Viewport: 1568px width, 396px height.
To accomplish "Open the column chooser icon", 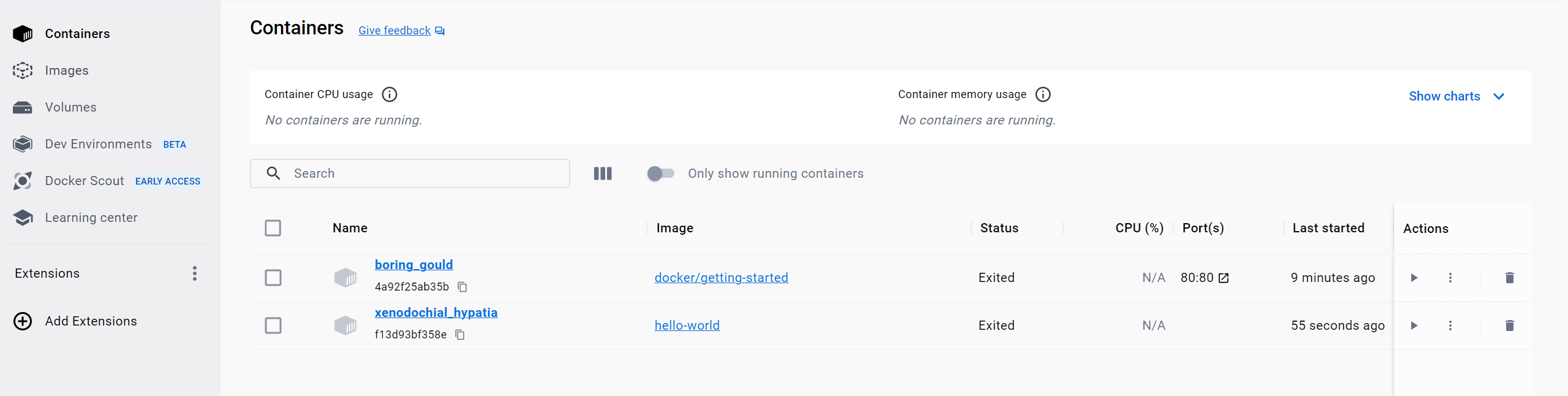I will (603, 173).
